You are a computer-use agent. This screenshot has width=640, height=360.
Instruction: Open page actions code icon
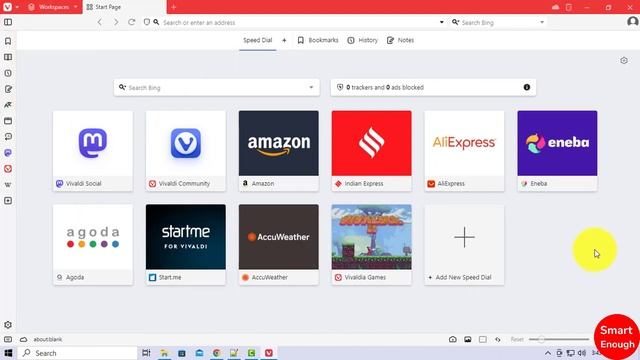(x=498, y=339)
